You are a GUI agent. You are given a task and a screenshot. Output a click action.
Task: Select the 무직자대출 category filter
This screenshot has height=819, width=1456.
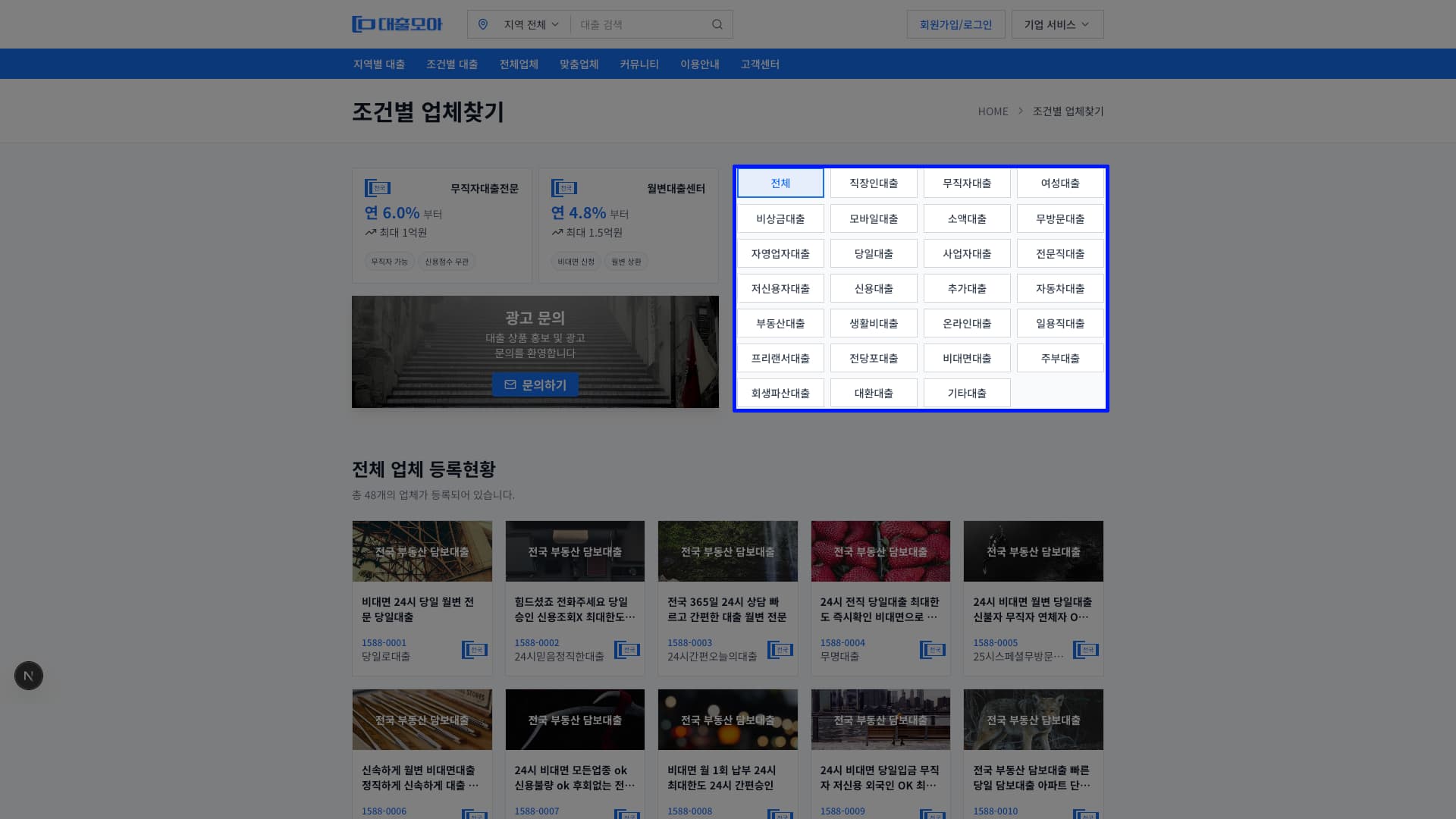[966, 183]
